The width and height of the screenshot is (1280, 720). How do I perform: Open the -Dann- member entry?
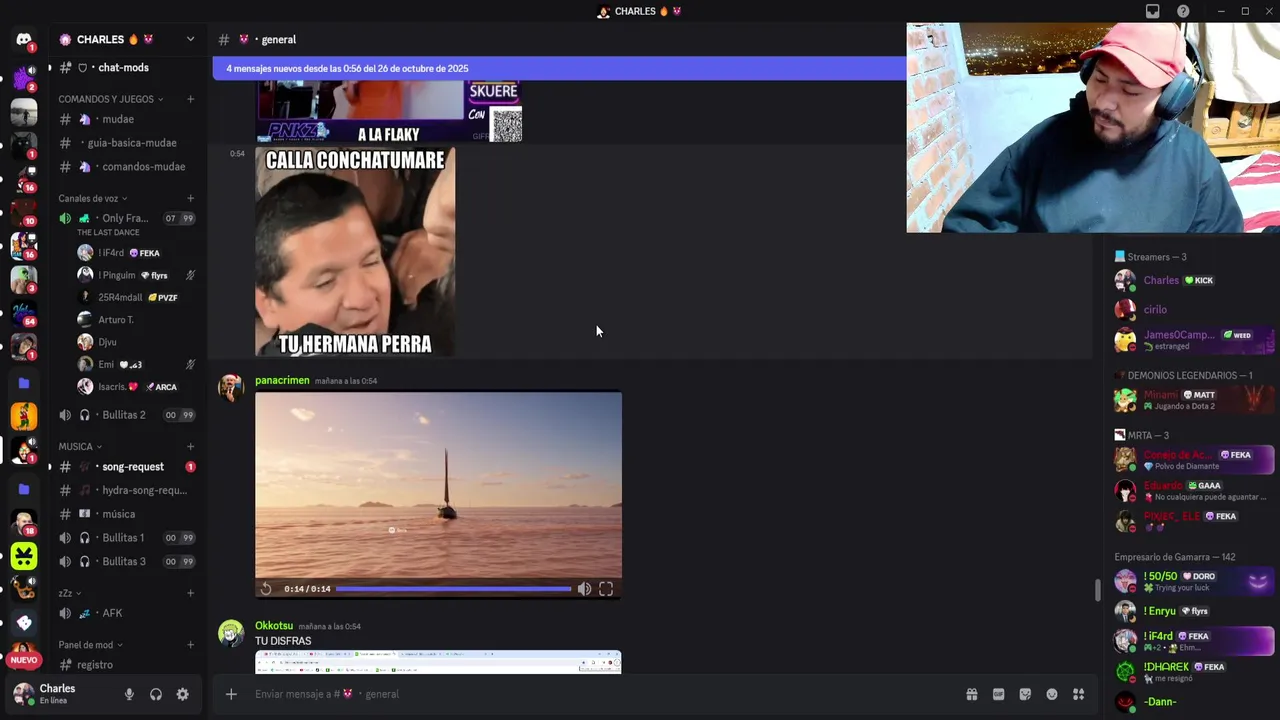pos(1194,702)
